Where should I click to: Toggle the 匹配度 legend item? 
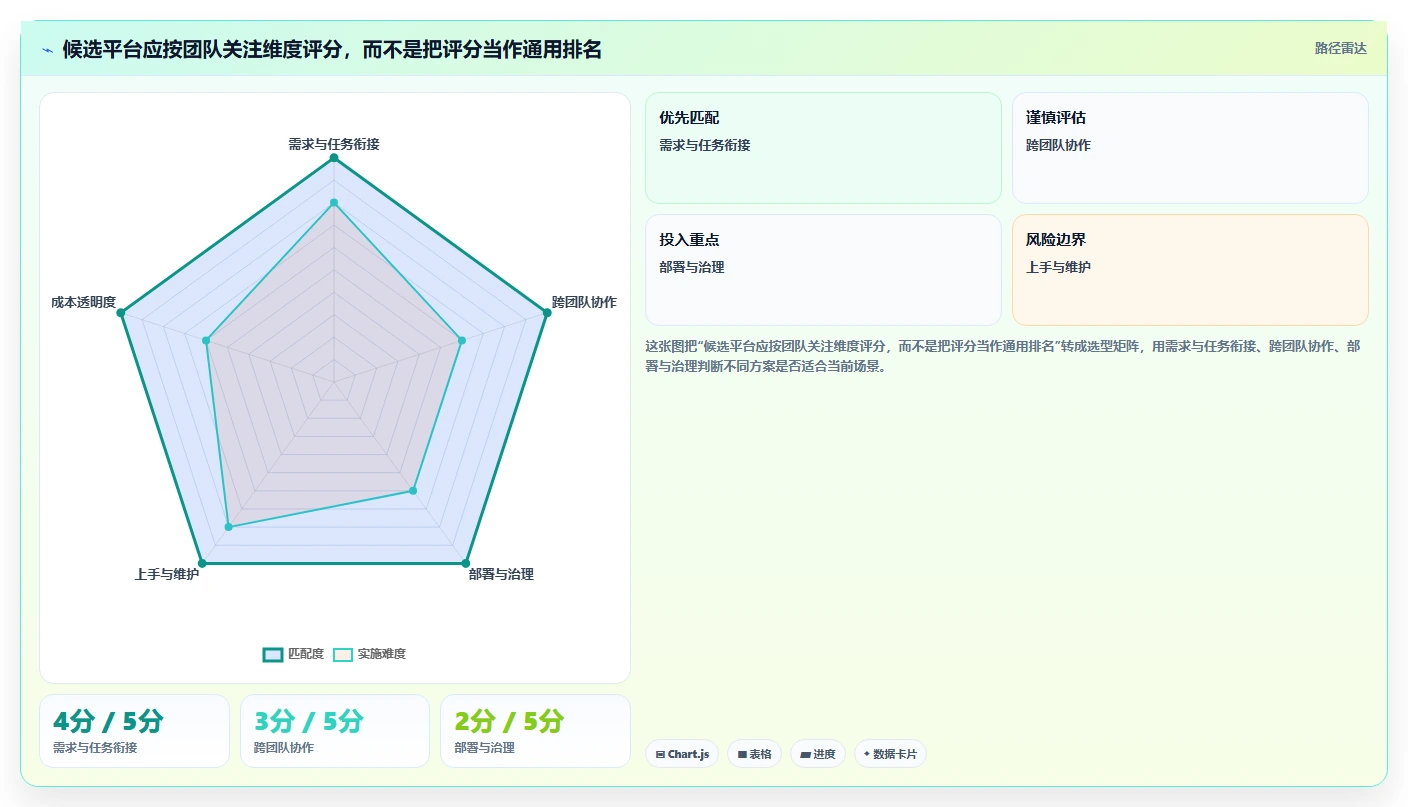click(294, 654)
